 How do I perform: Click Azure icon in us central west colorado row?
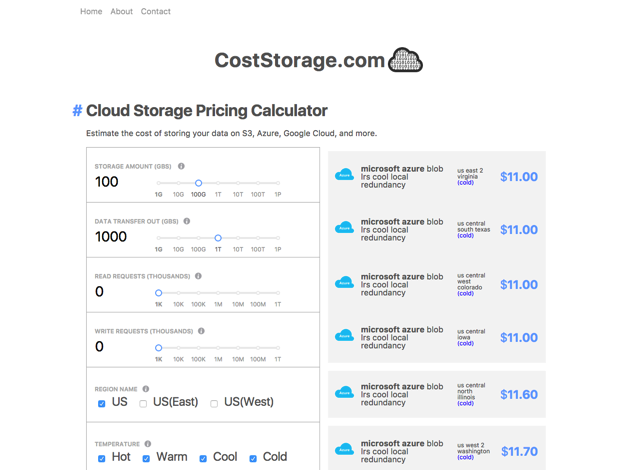pyautogui.click(x=344, y=282)
